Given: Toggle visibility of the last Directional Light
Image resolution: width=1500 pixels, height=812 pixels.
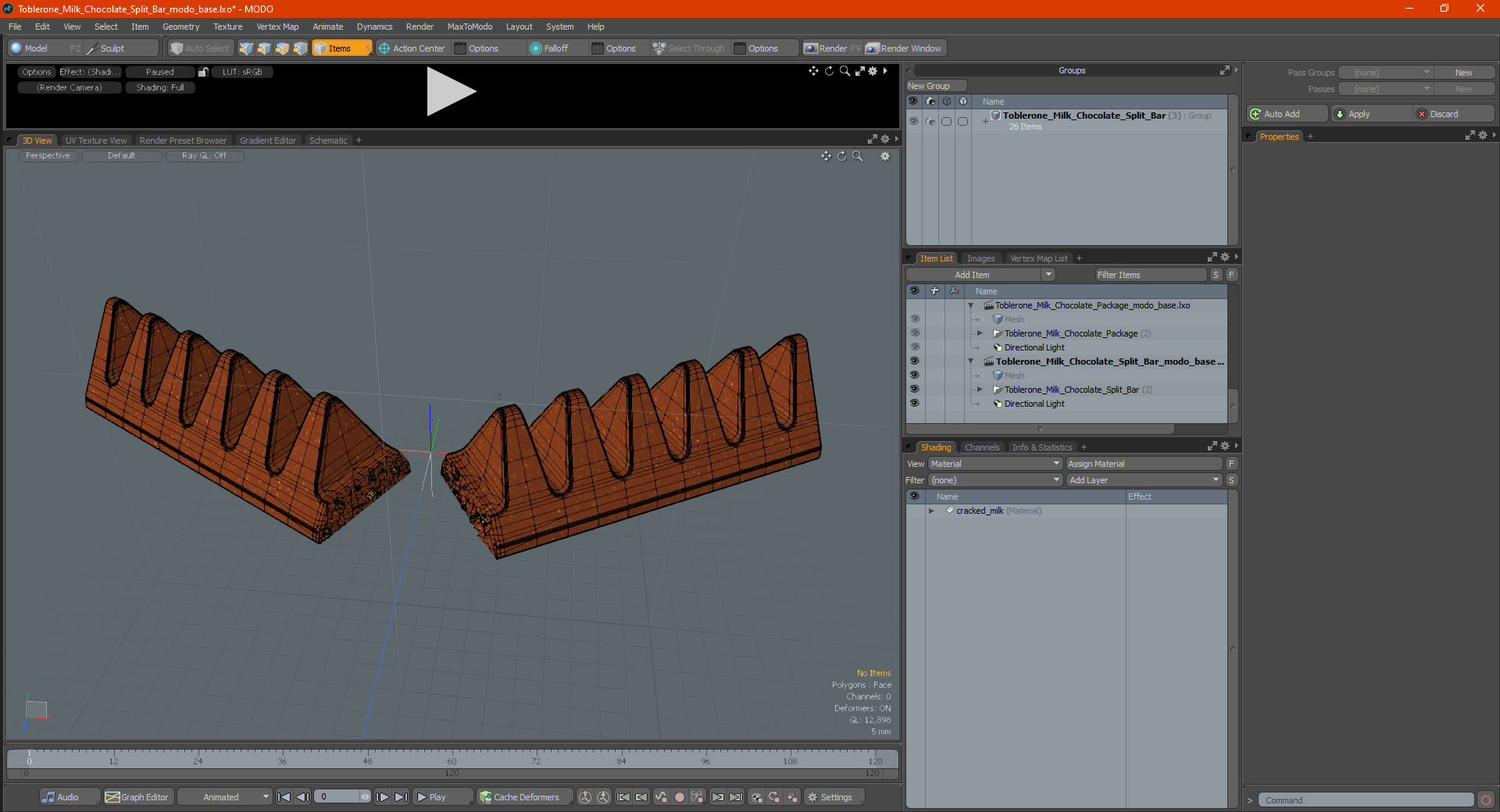Looking at the screenshot, I should [x=914, y=404].
